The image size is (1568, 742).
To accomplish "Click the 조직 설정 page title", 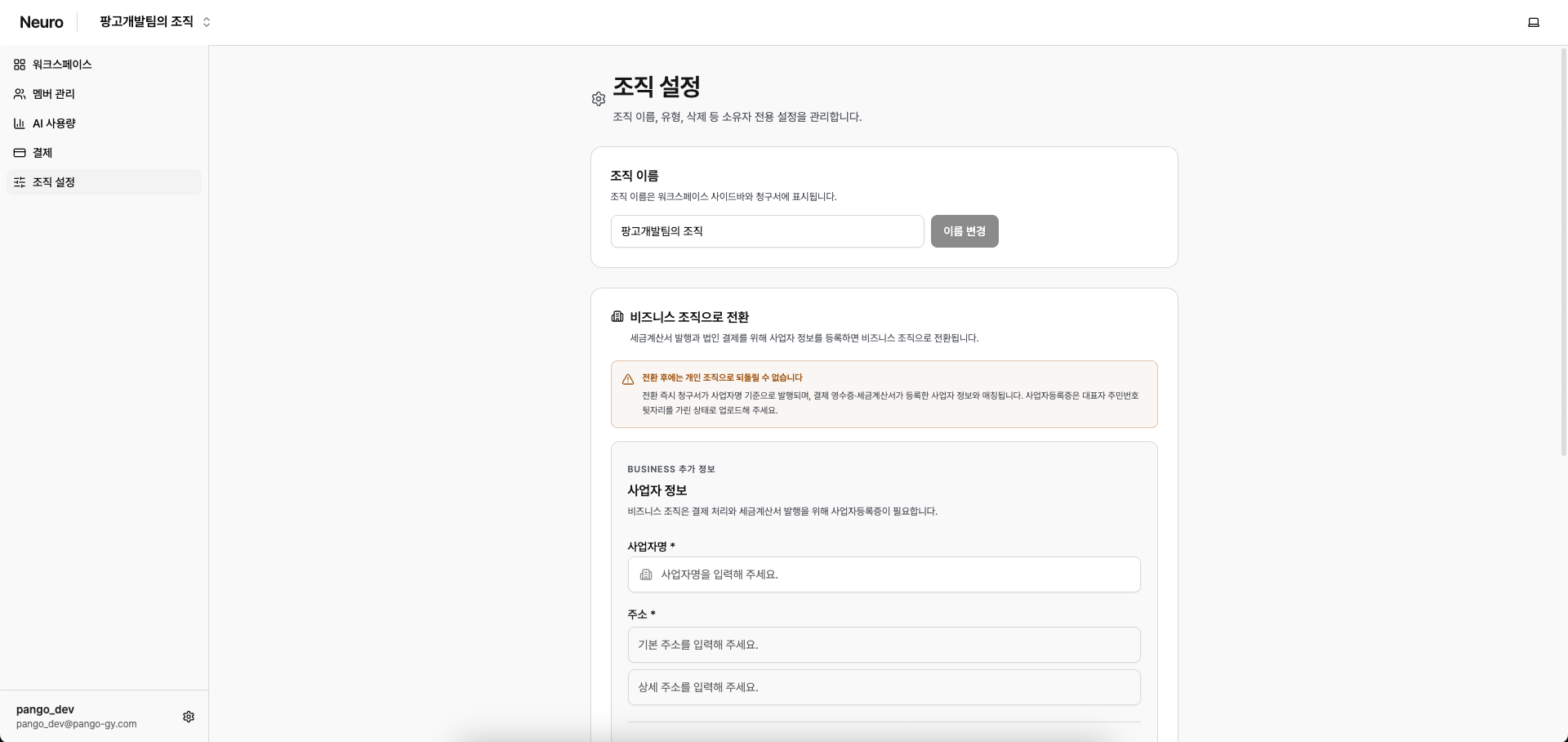I will pyautogui.click(x=657, y=87).
